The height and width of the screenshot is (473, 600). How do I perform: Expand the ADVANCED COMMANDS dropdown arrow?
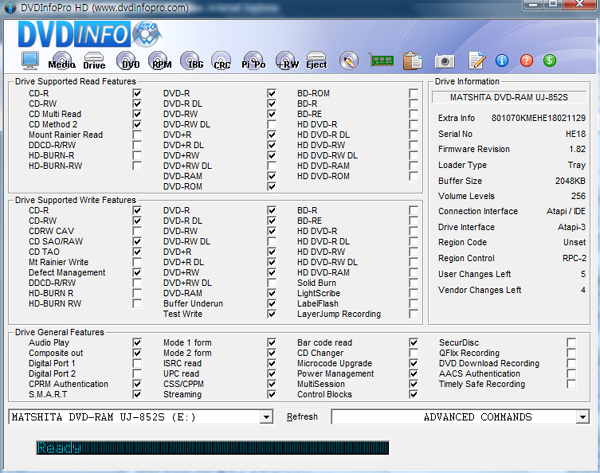click(582, 417)
